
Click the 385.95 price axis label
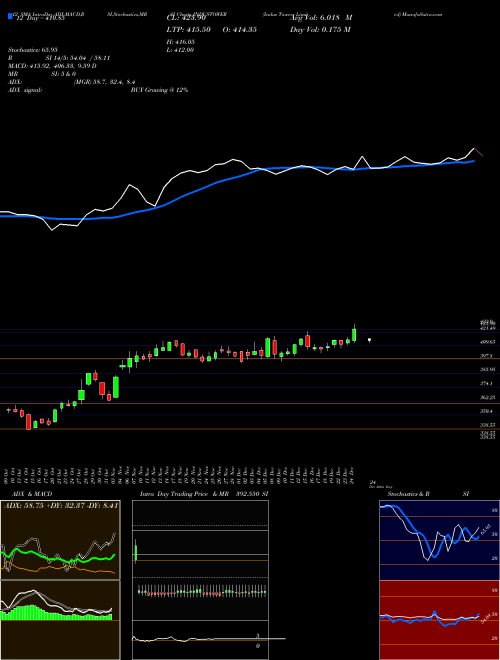tap(487, 370)
